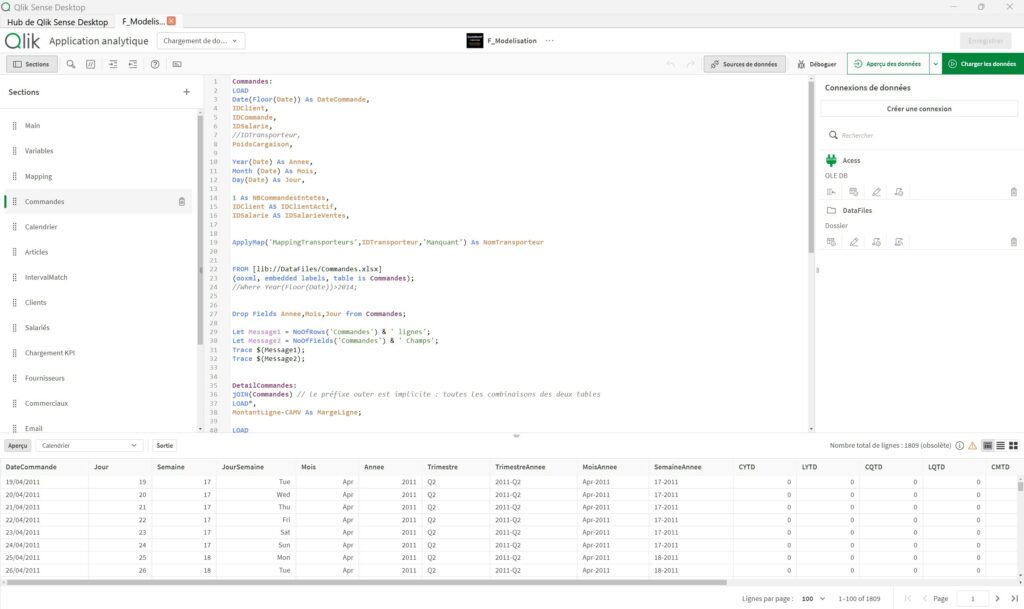Click Créer une connexion button
This screenshot has width=1024, height=609.
tap(919, 109)
